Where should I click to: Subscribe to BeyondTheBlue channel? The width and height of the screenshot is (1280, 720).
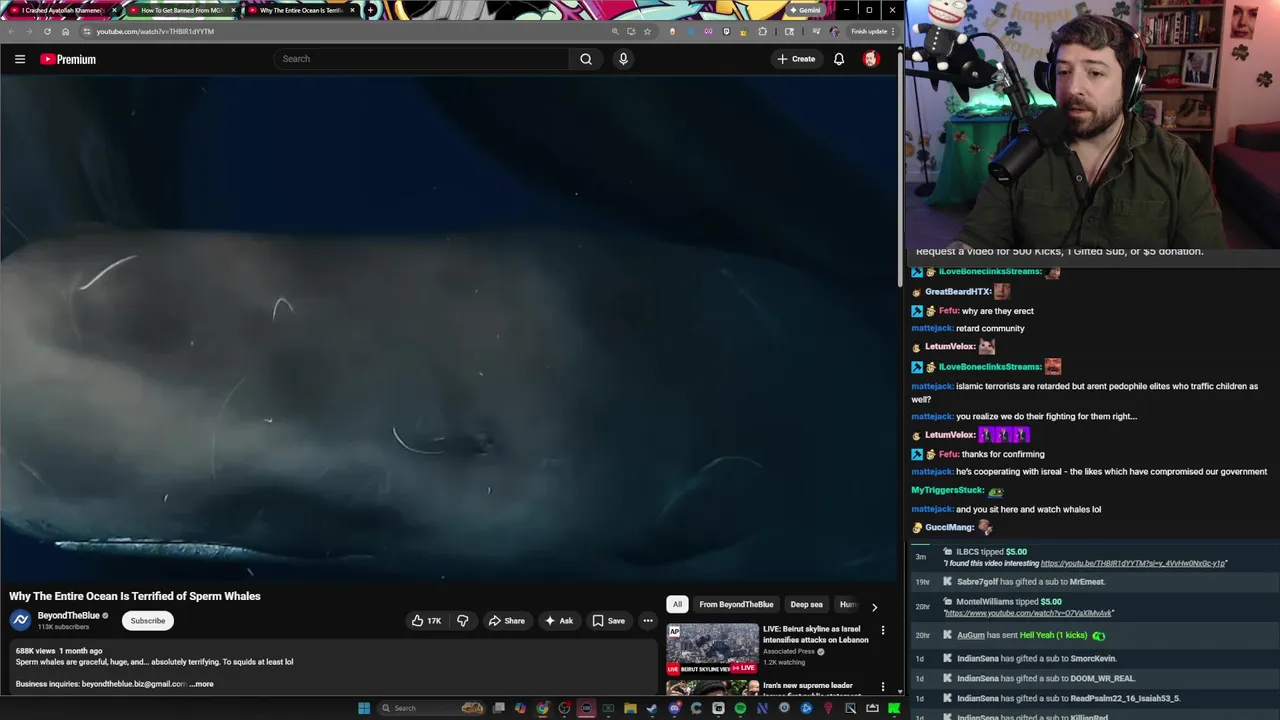[x=147, y=621]
